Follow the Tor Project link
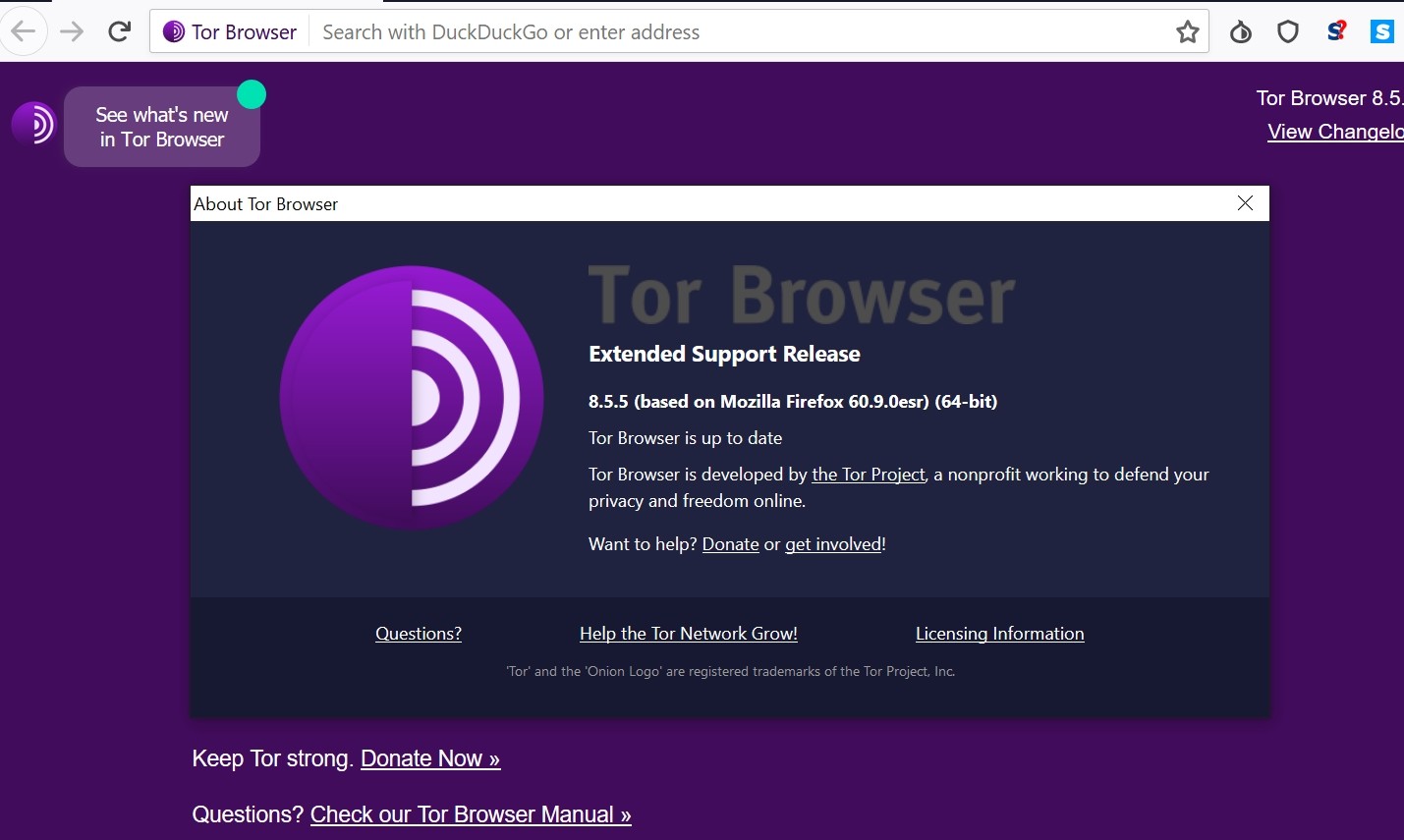This screenshot has height=840, width=1404. pos(869,475)
